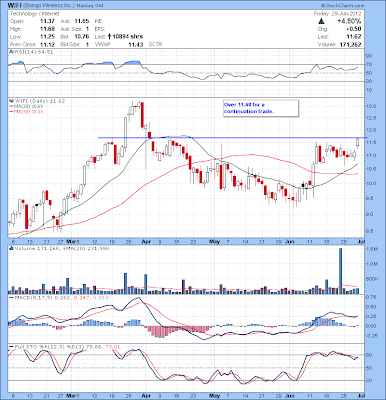This screenshot has height=400, width=386.
Task: Click the Ask price 11.65
Action: coord(81,21)
